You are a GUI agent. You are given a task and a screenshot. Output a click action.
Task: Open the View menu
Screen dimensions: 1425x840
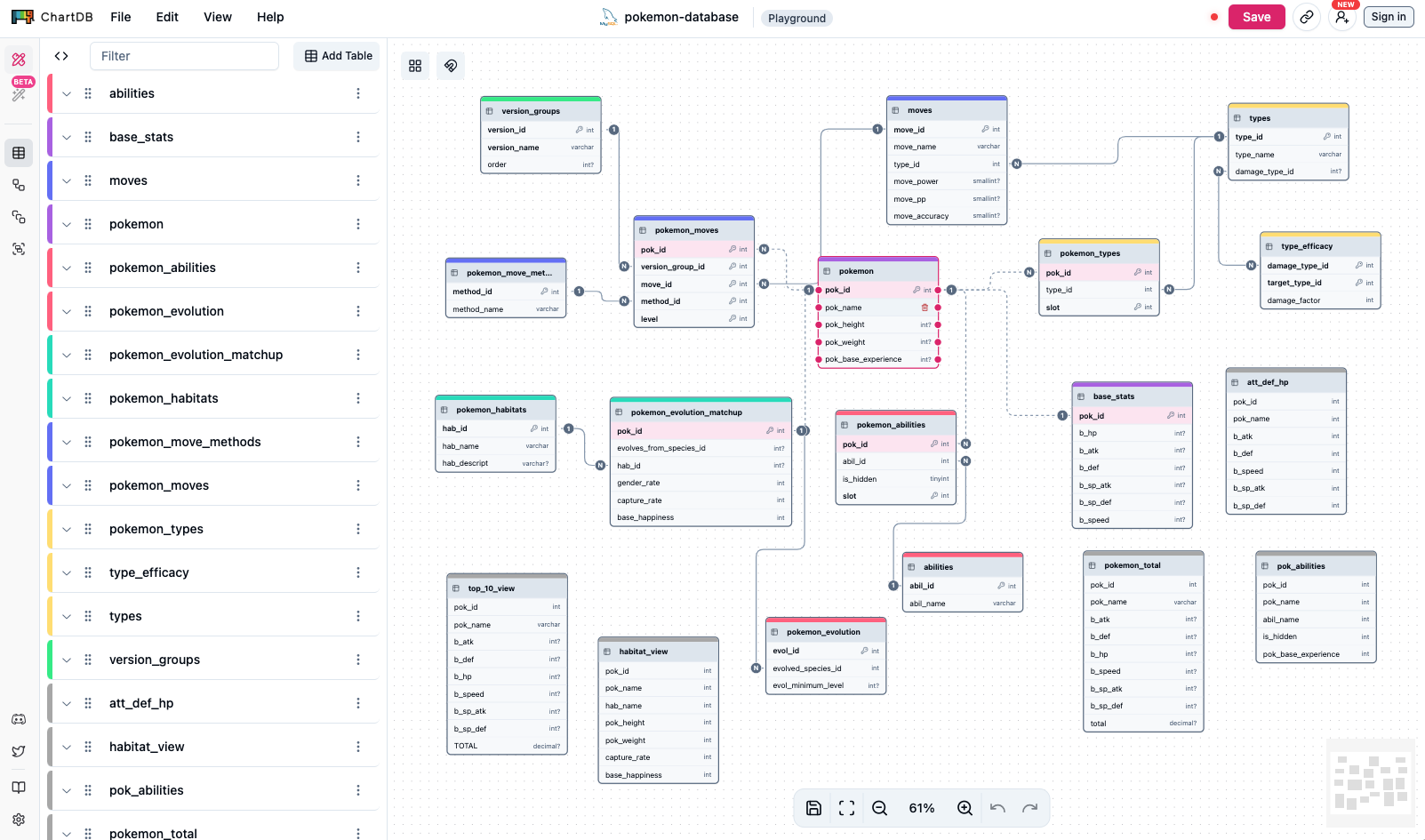218,17
